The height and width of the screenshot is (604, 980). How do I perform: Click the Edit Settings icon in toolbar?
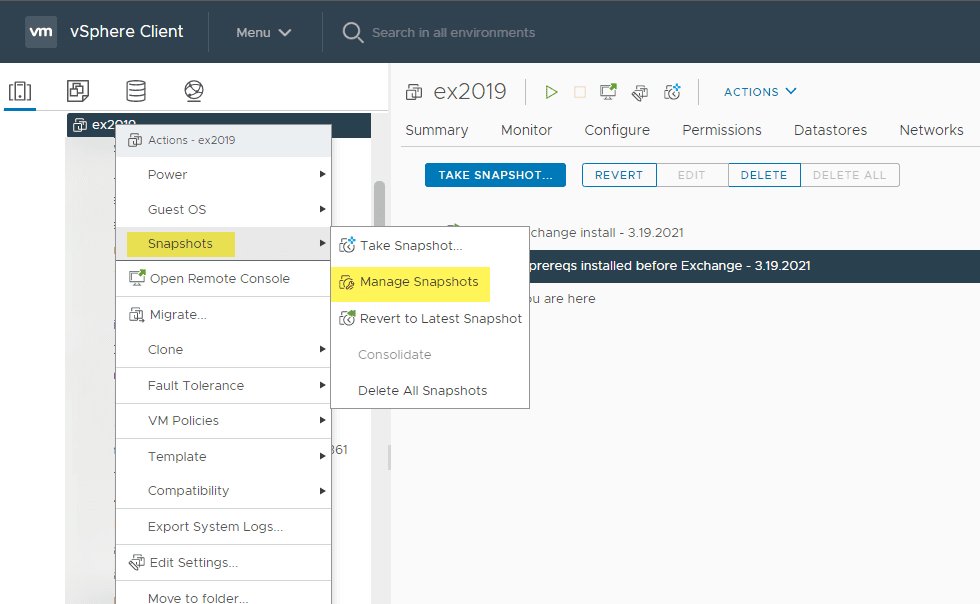coord(640,93)
